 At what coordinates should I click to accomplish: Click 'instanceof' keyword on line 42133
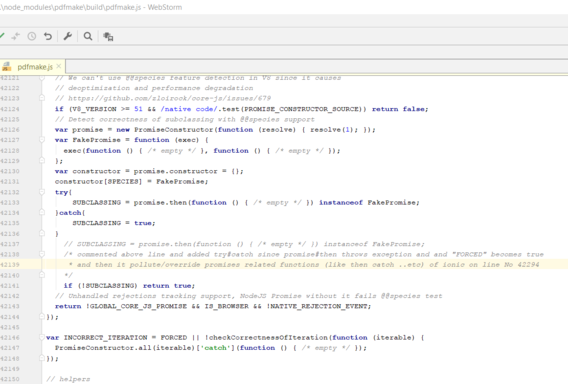coord(341,203)
